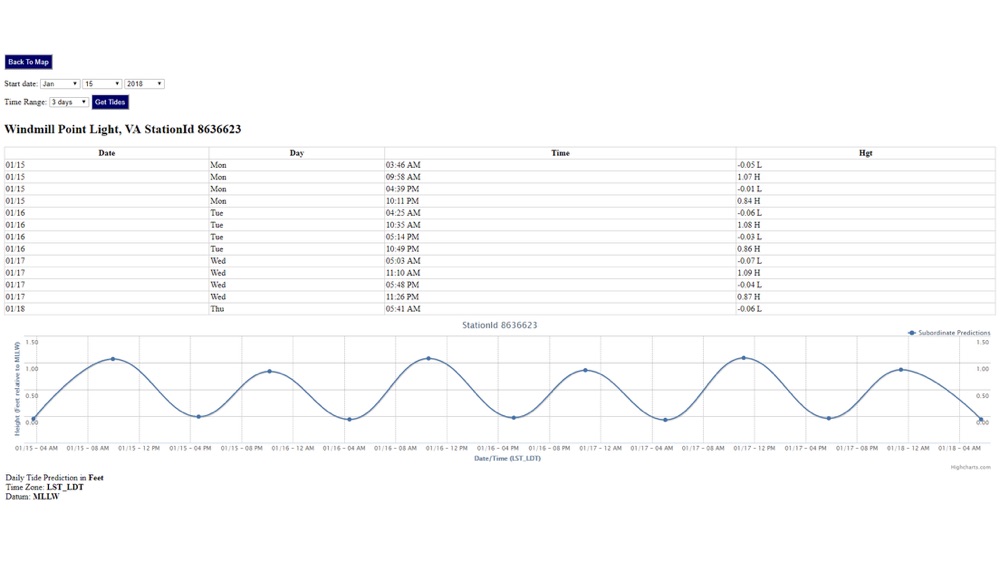Click the 01/15 10:11 PM high tide chart point
Screen dimensions: 1000x563
[270, 371]
